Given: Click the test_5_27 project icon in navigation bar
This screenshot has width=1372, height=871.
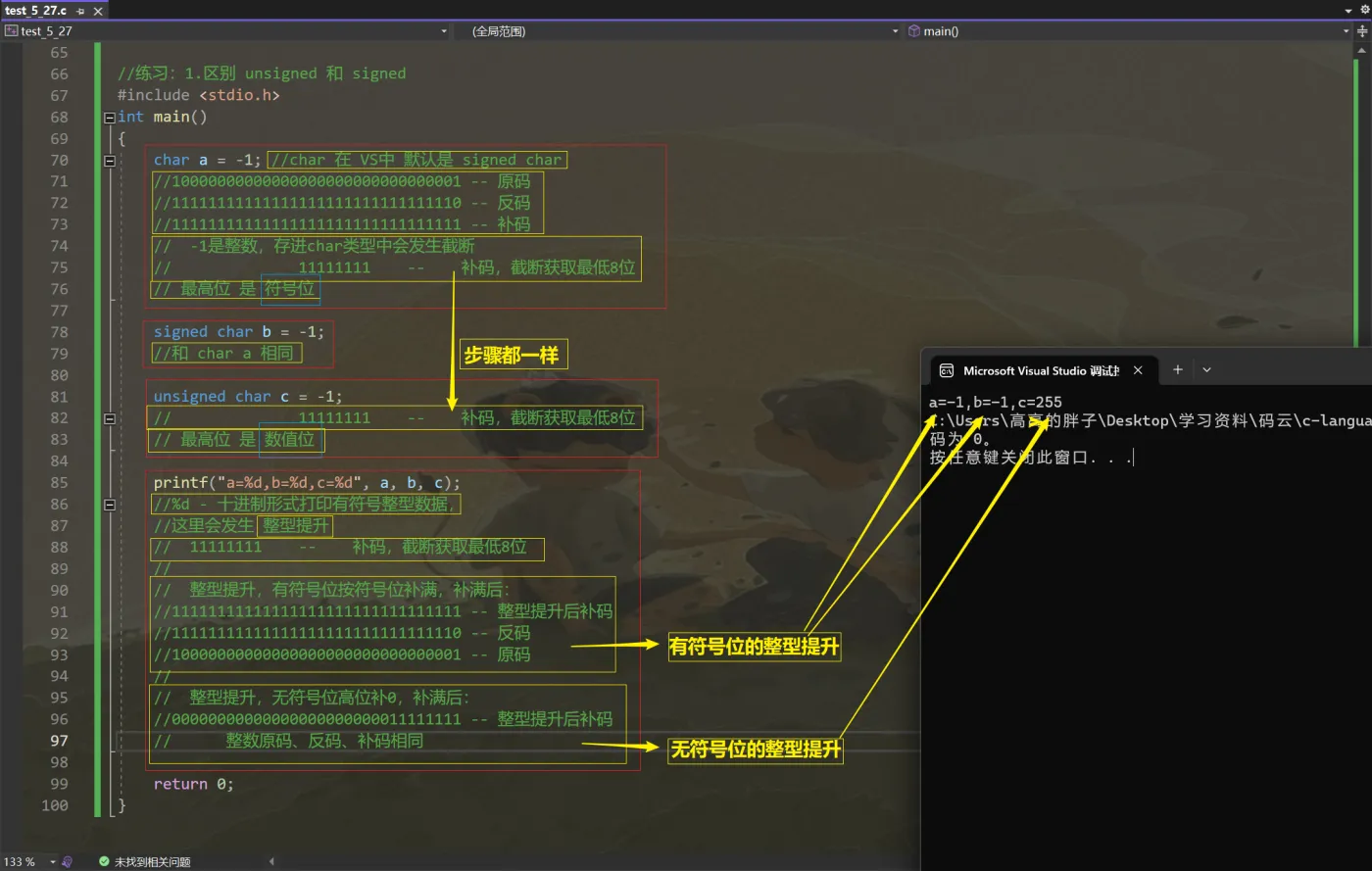Looking at the screenshot, I should (12, 31).
